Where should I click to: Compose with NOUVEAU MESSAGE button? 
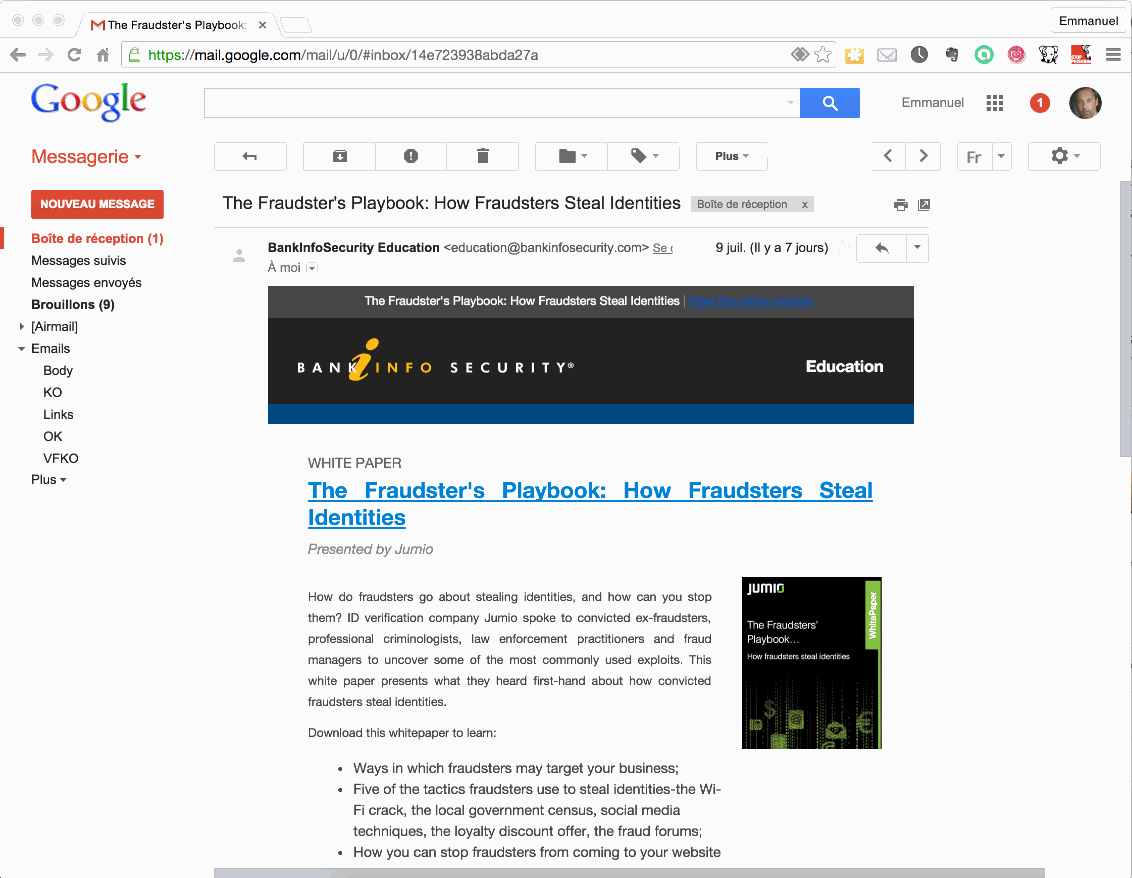[x=97, y=204]
